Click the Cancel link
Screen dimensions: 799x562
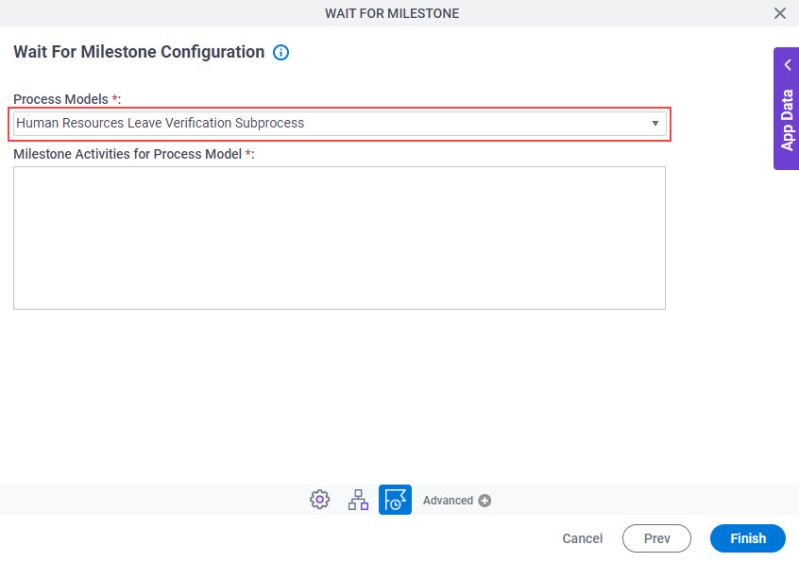(x=582, y=539)
